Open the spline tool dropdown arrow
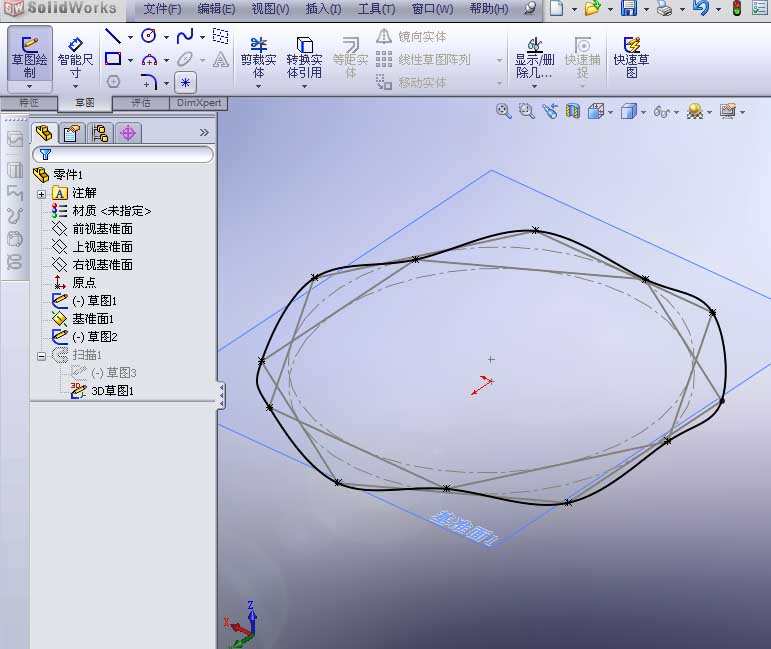Image resolution: width=771 pixels, height=649 pixels. point(202,37)
